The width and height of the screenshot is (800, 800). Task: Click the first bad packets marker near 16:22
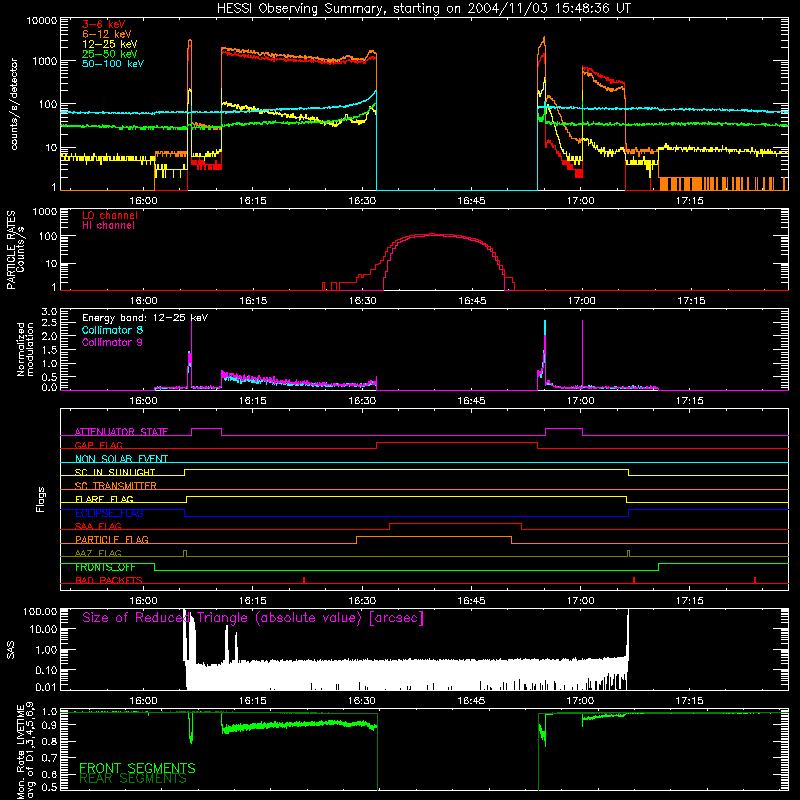304,580
